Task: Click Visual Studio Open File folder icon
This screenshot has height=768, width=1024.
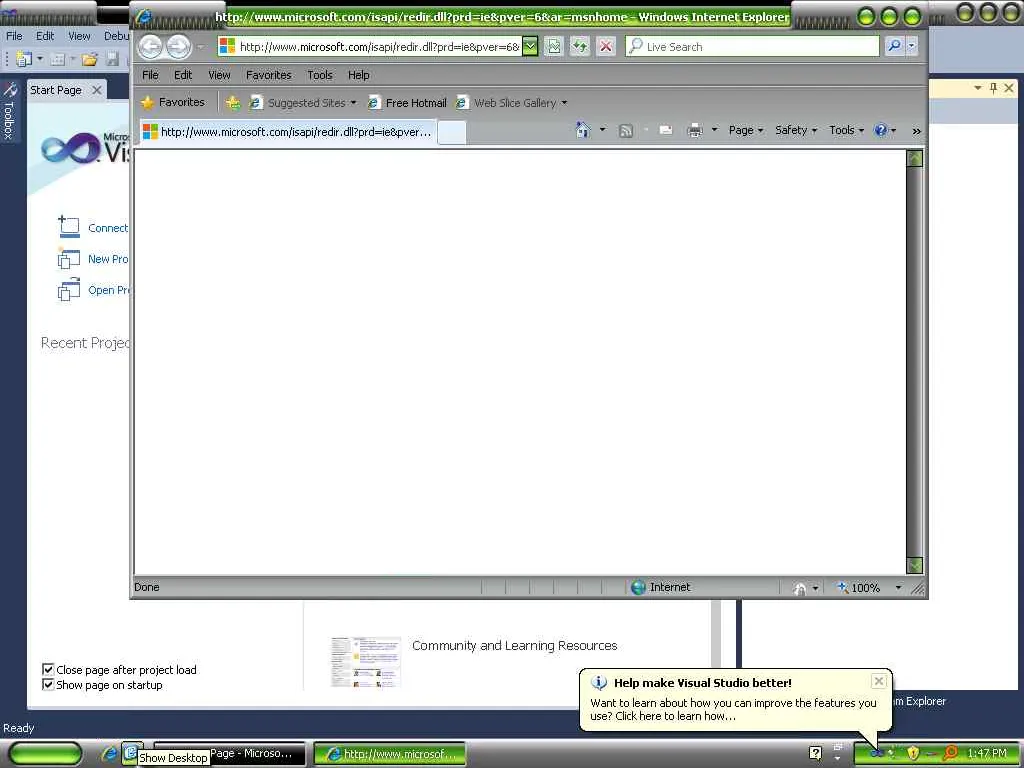Action: tap(89, 59)
